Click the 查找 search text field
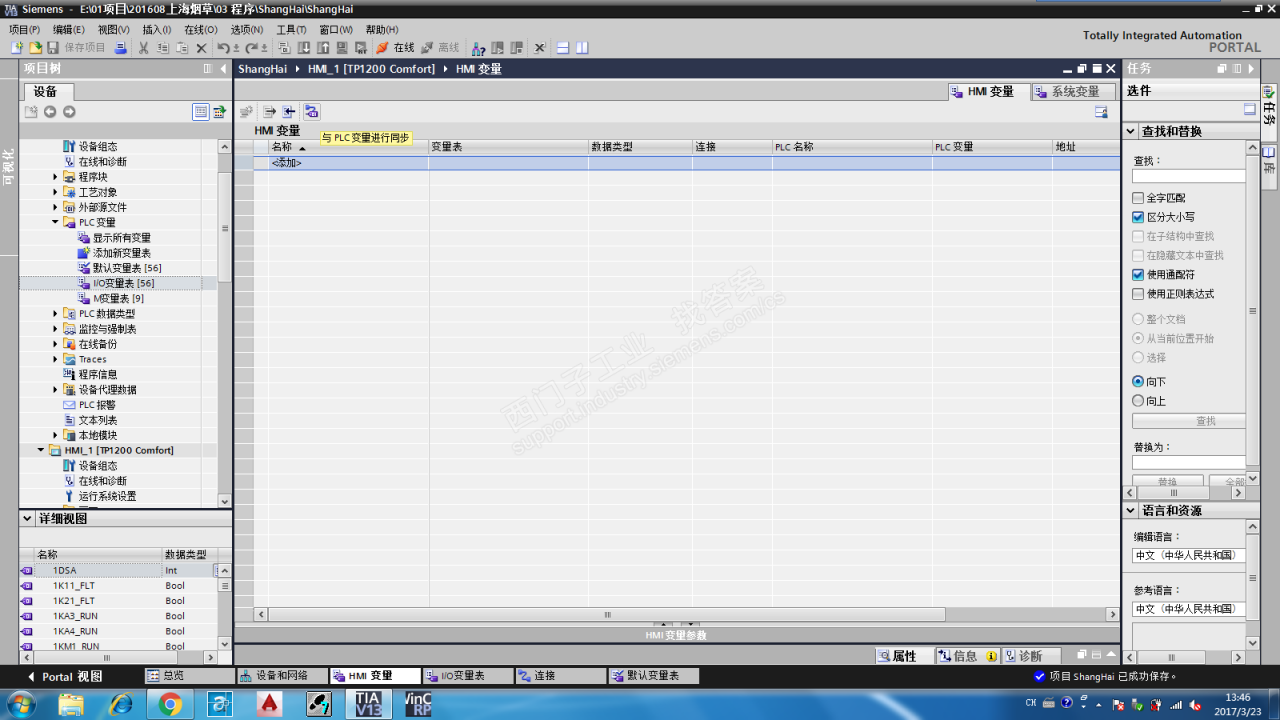 pyautogui.click(x=1189, y=176)
